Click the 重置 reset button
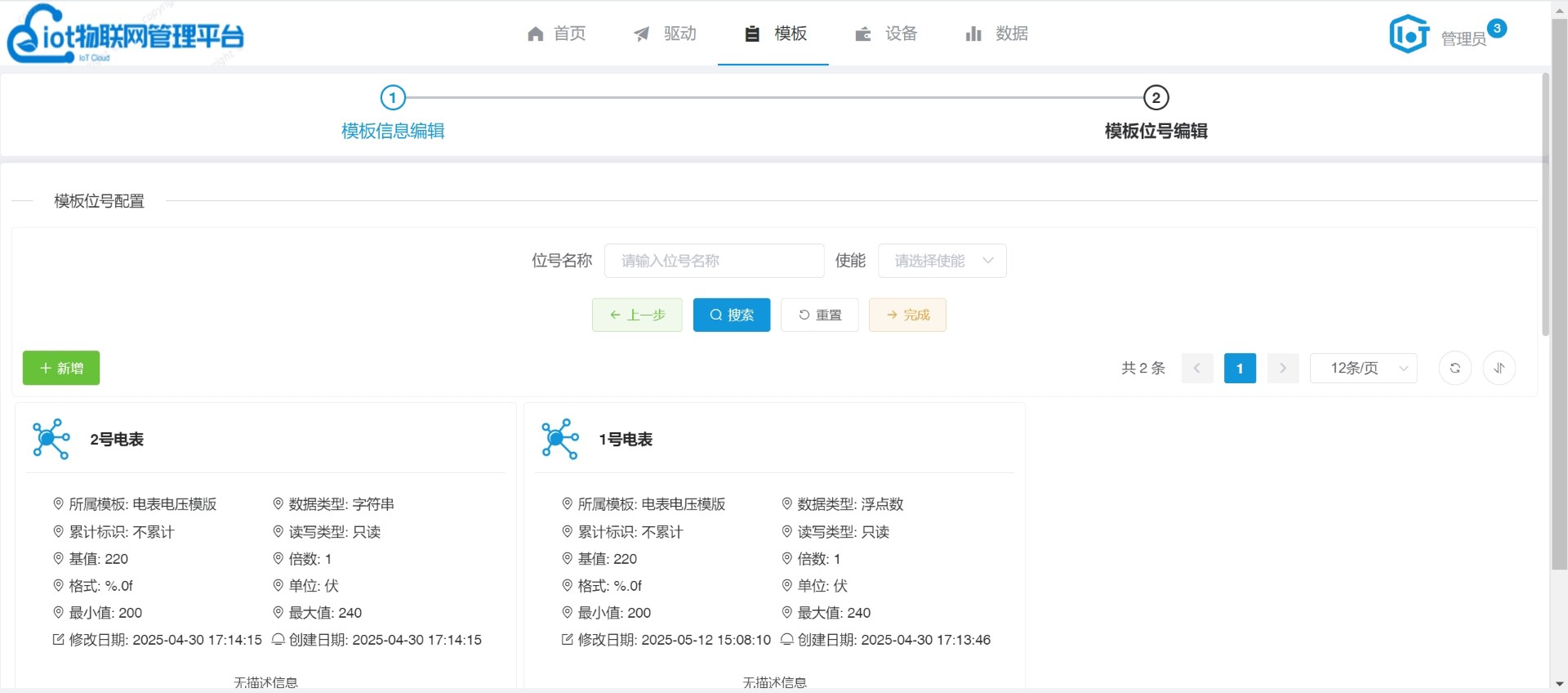Viewport: 1568px width, 693px height. 819,315
